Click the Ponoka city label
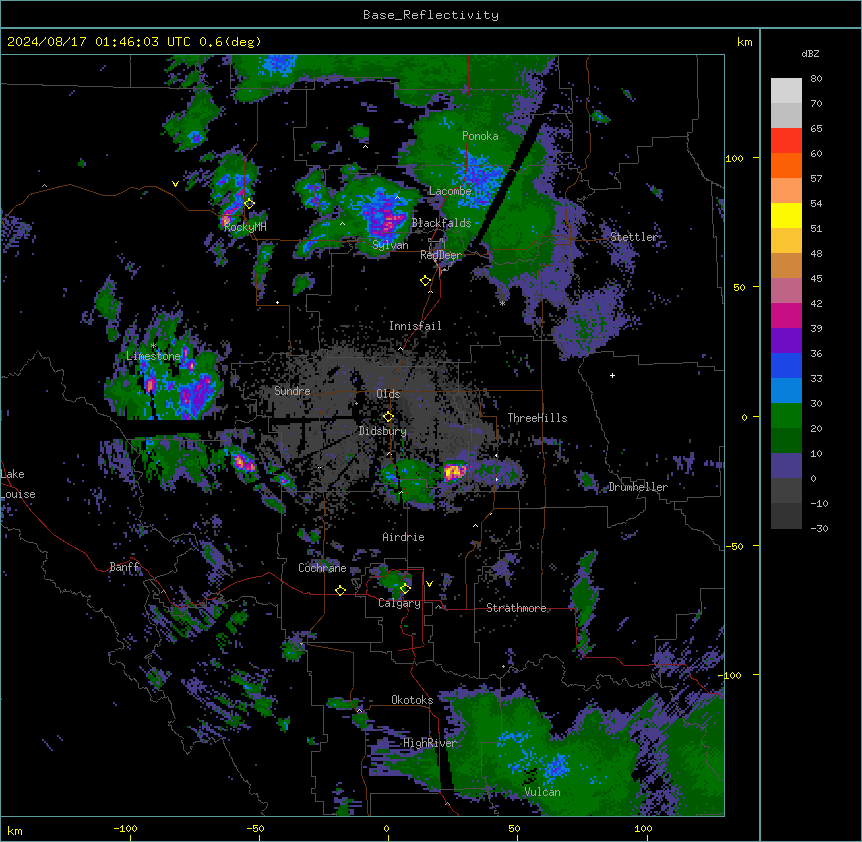 click(x=480, y=136)
